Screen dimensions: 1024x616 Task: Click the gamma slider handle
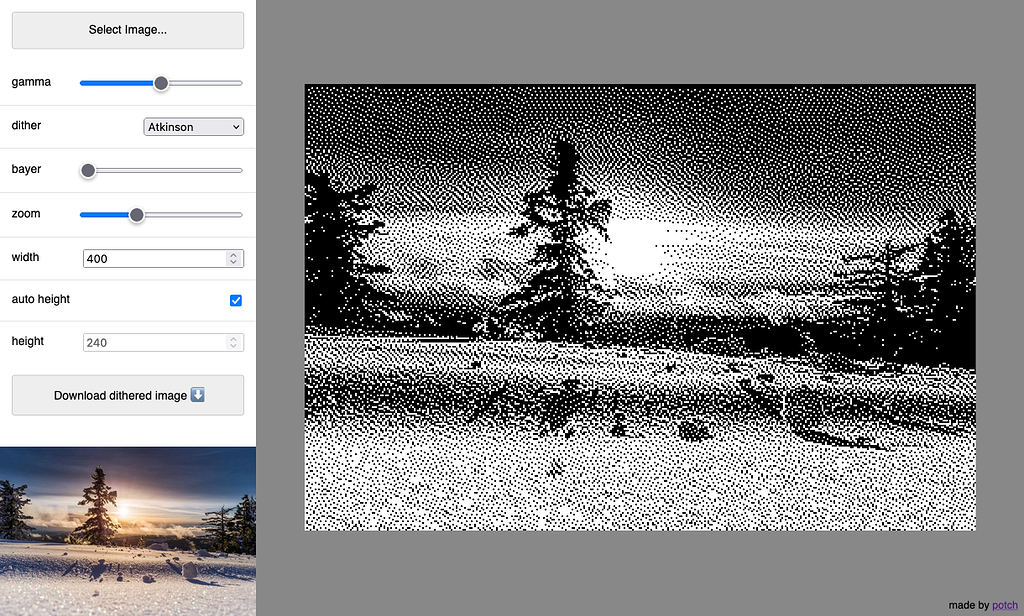pyautogui.click(x=161, y=84)
